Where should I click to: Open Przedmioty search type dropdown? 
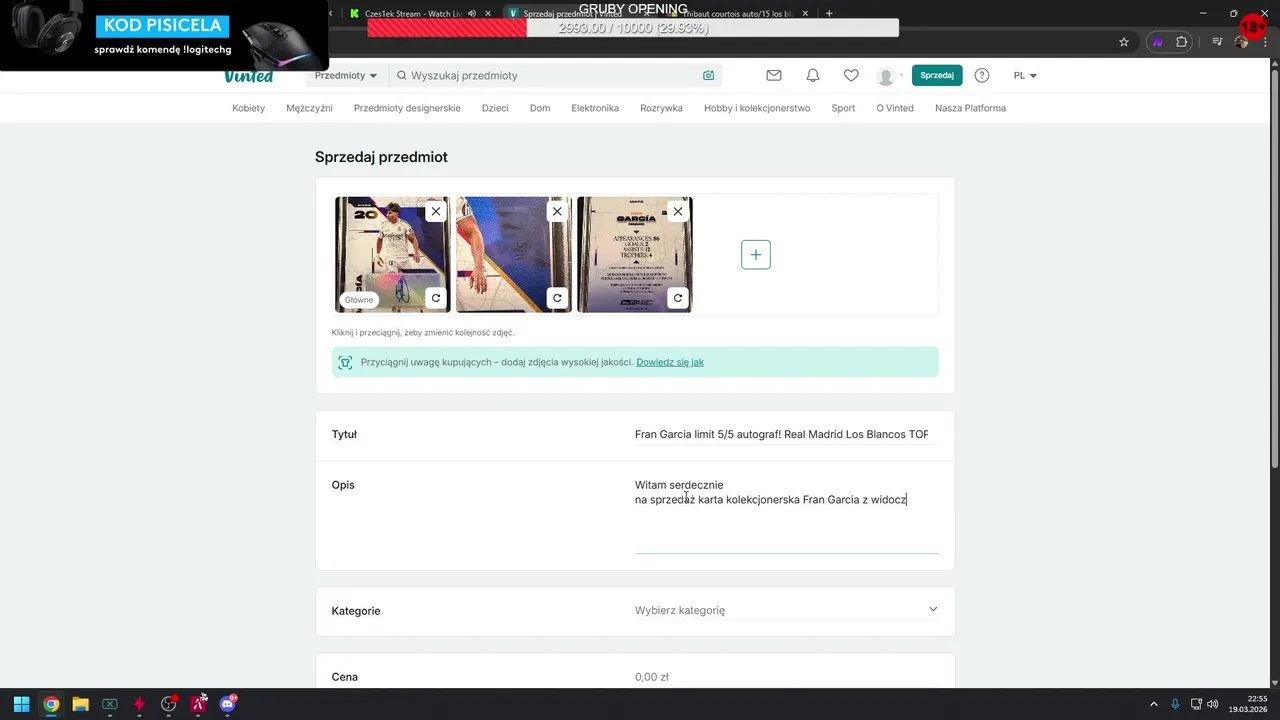(x=346, y=75)
